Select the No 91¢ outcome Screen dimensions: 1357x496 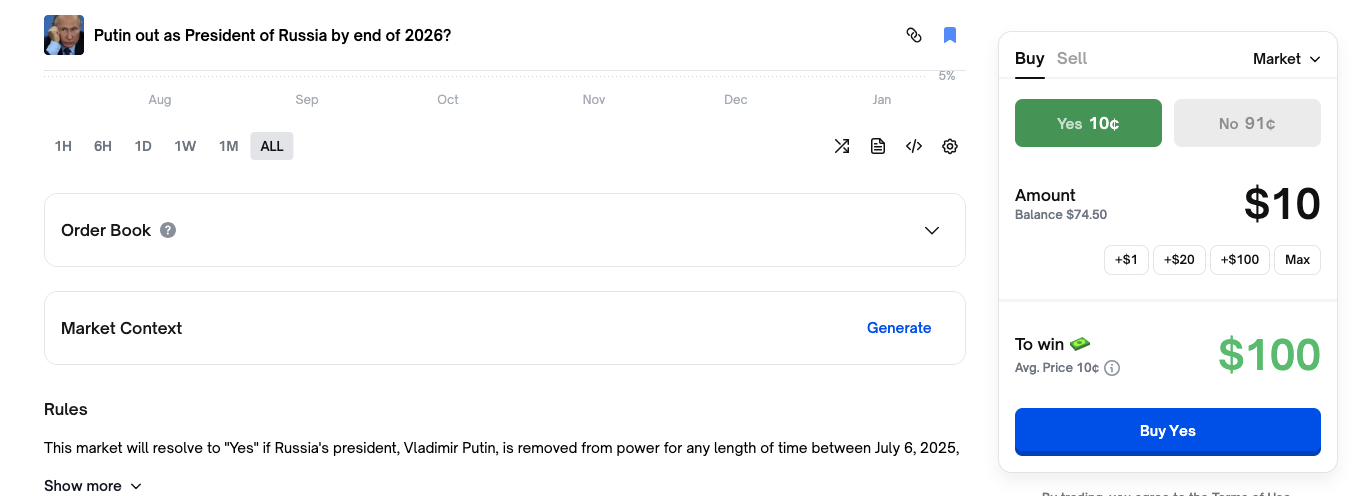[x=1247, y=123]
